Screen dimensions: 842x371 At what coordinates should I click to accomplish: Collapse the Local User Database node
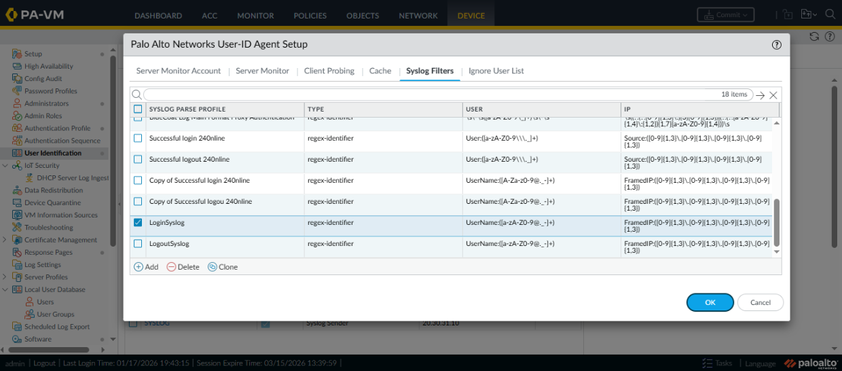tap(5, 289)
